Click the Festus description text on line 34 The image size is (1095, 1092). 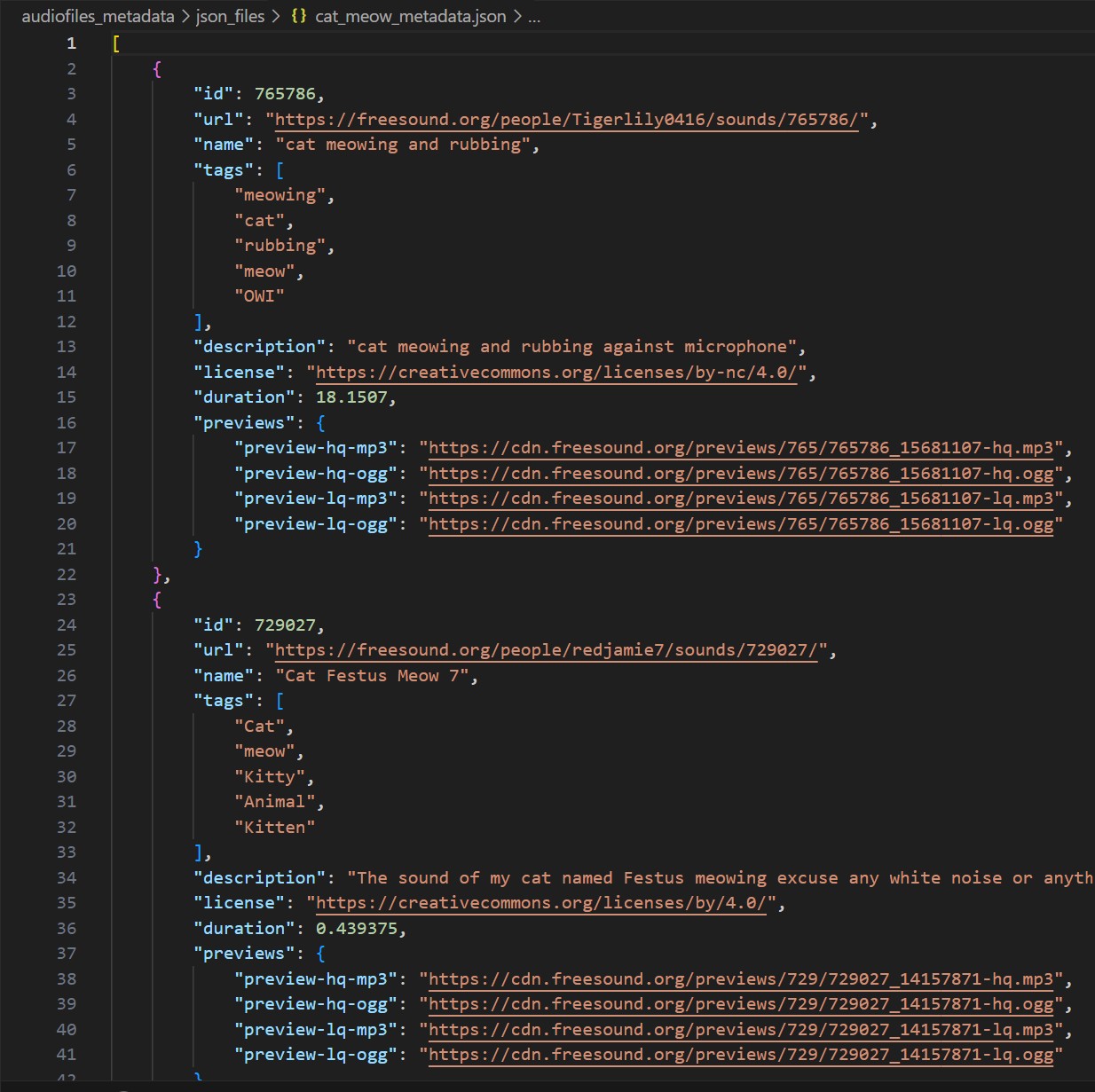pyautogui.click(x=720, y=878)
